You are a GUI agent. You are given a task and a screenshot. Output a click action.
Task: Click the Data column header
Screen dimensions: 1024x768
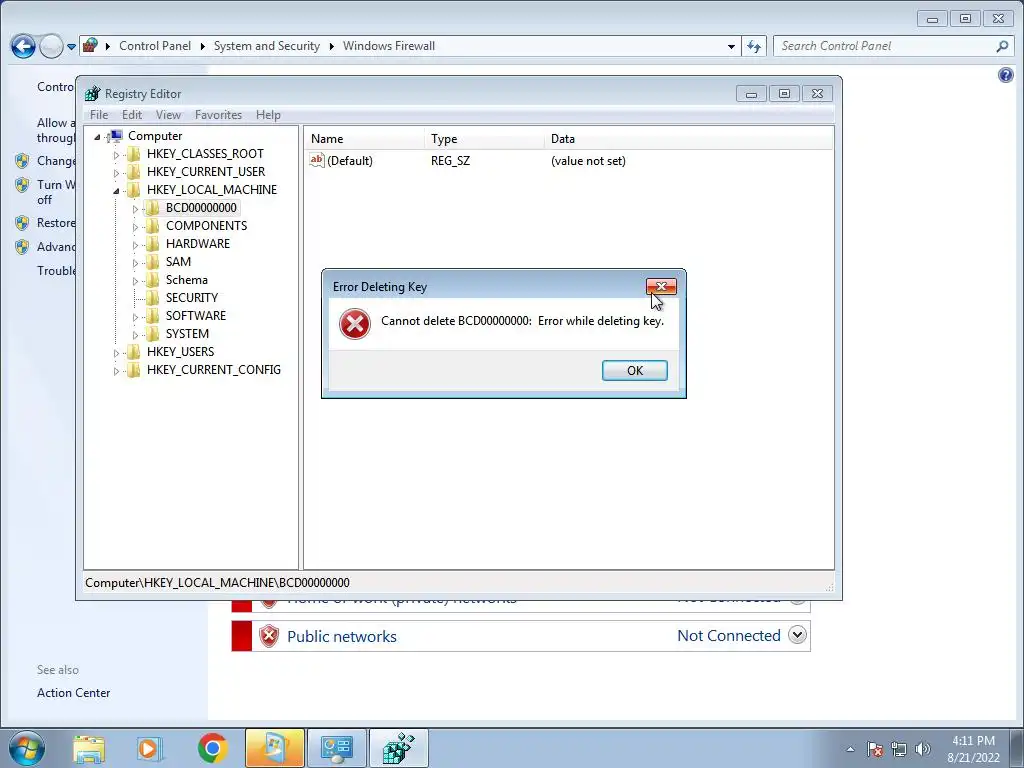coord(689,138)
